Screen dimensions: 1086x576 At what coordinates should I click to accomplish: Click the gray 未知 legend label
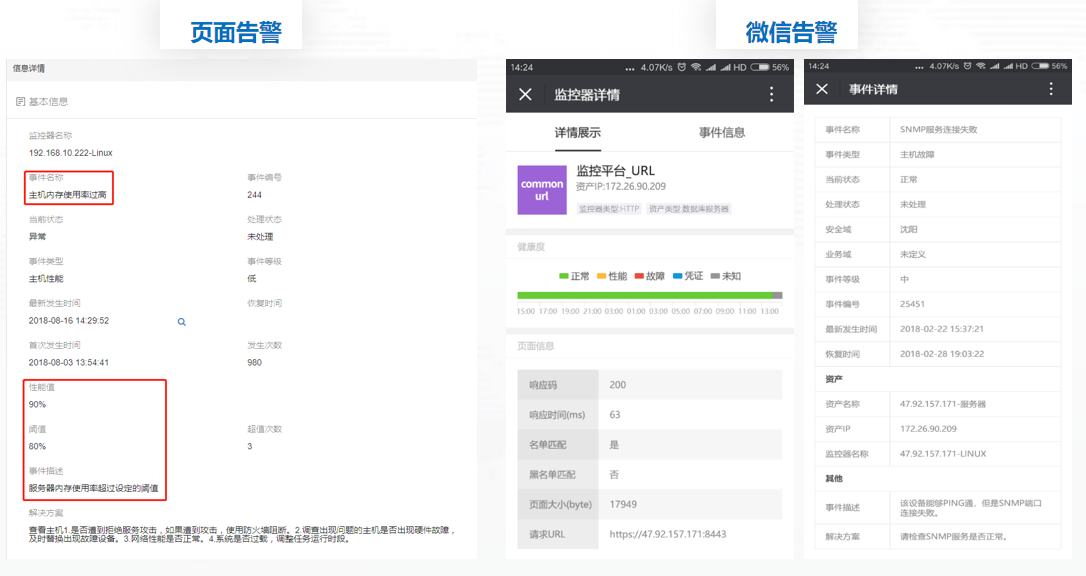click(731, 276)
